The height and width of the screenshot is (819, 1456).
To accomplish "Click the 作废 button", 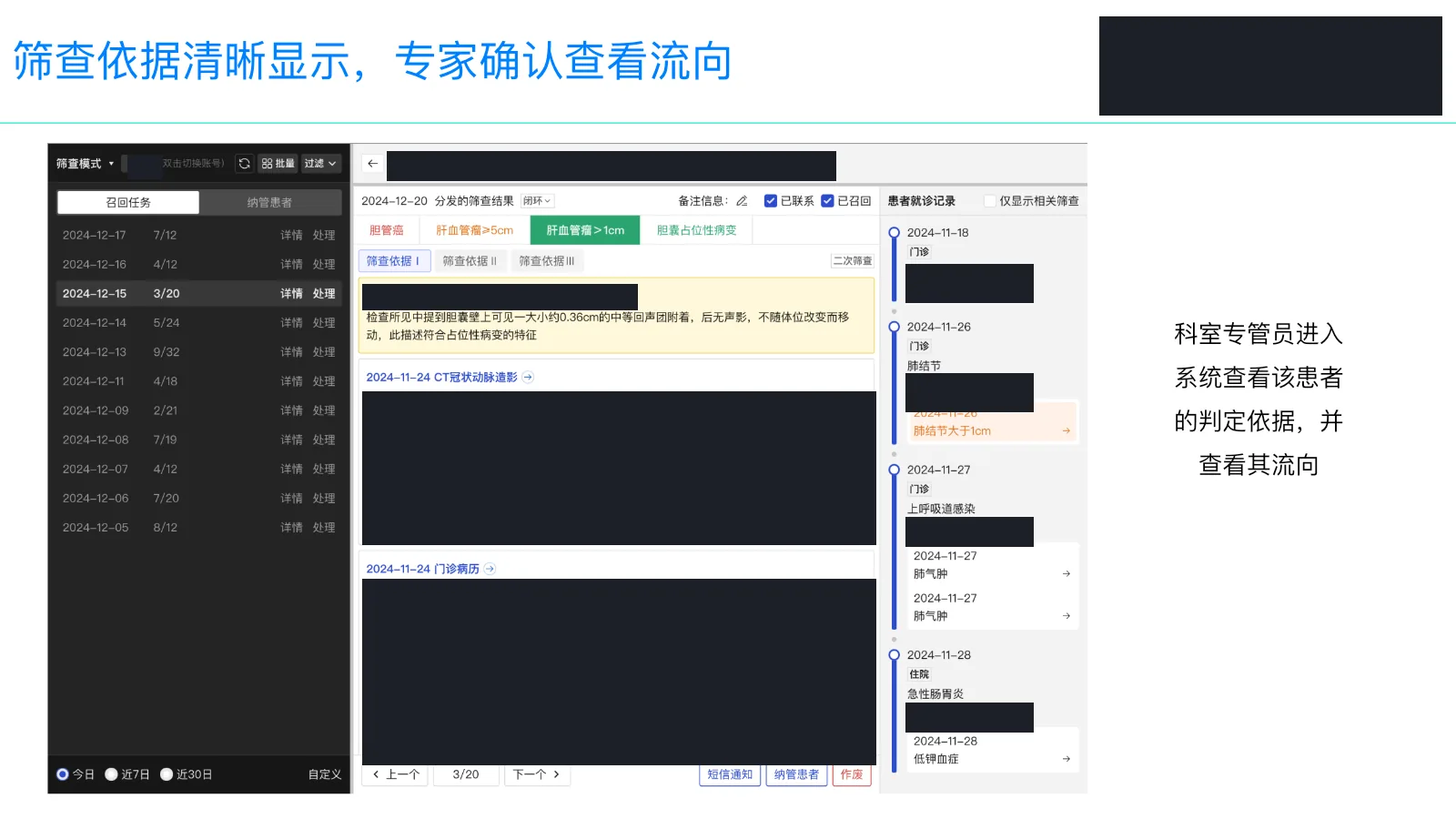I will 852,774.
